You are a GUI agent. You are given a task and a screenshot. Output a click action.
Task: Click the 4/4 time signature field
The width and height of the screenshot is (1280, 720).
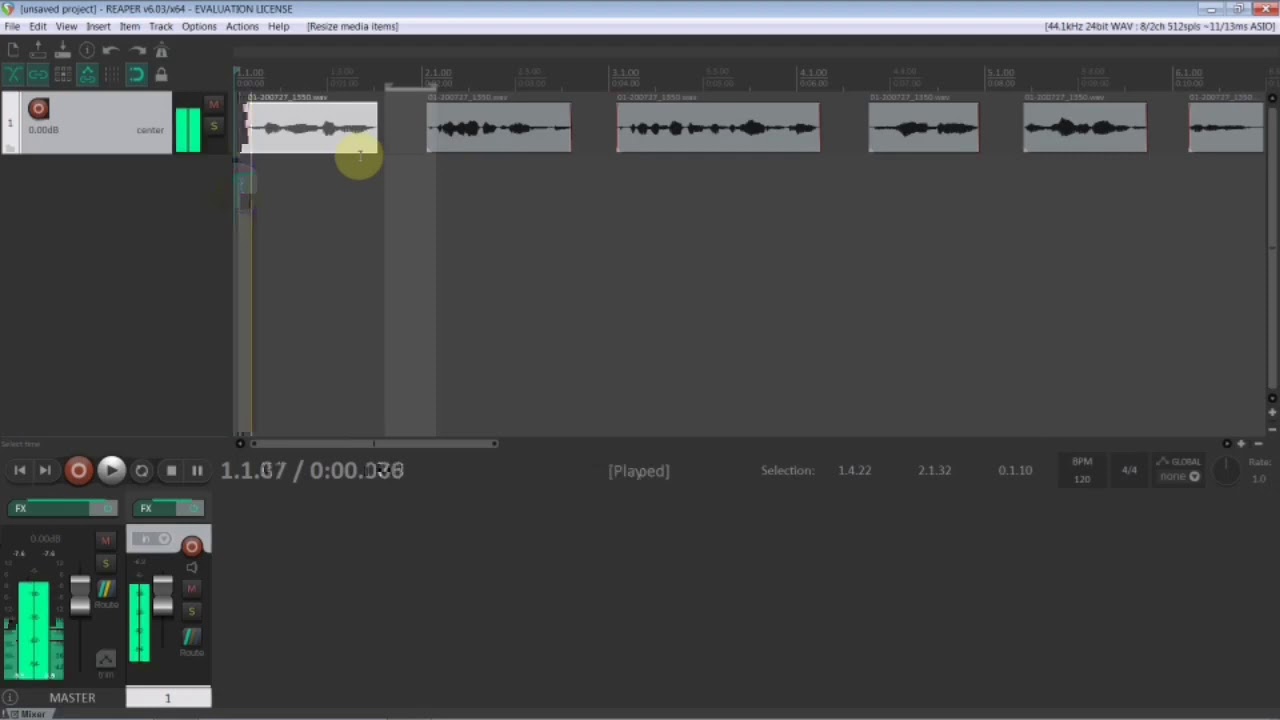click(x=1129, y=470)
